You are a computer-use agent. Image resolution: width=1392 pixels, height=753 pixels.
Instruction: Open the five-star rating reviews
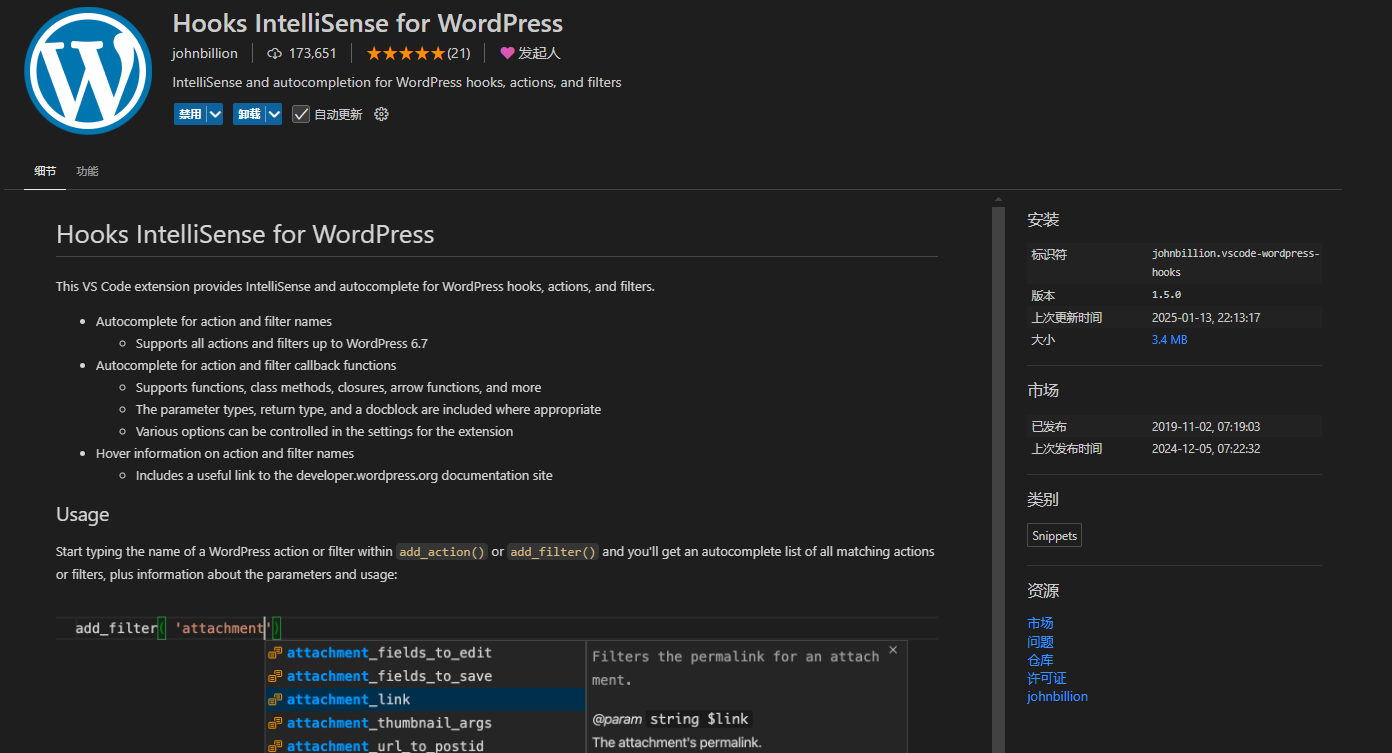pos(418,53)
